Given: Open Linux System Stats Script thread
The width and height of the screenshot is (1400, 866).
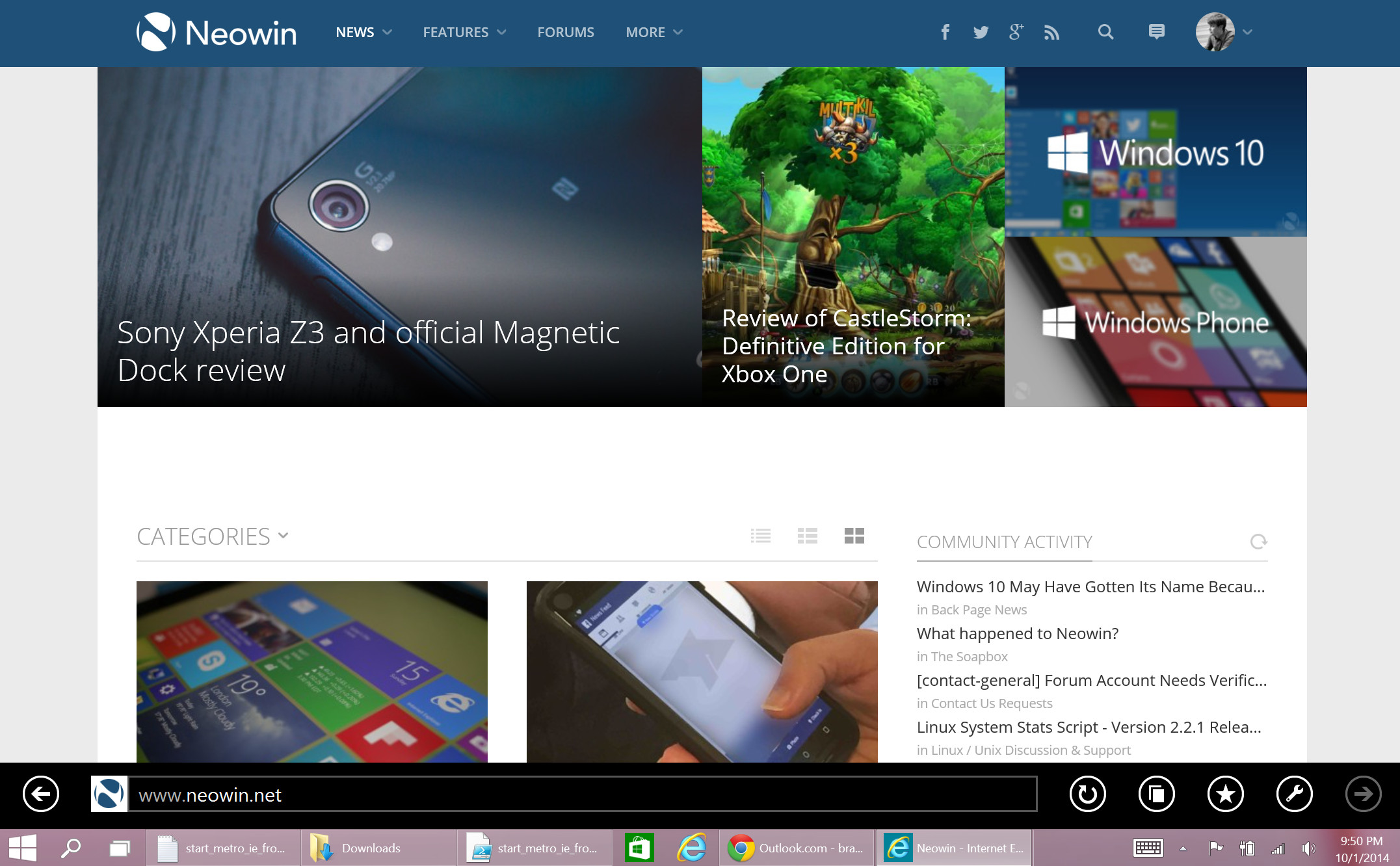Looking at the screenshot, I should tap(1089, 727).
